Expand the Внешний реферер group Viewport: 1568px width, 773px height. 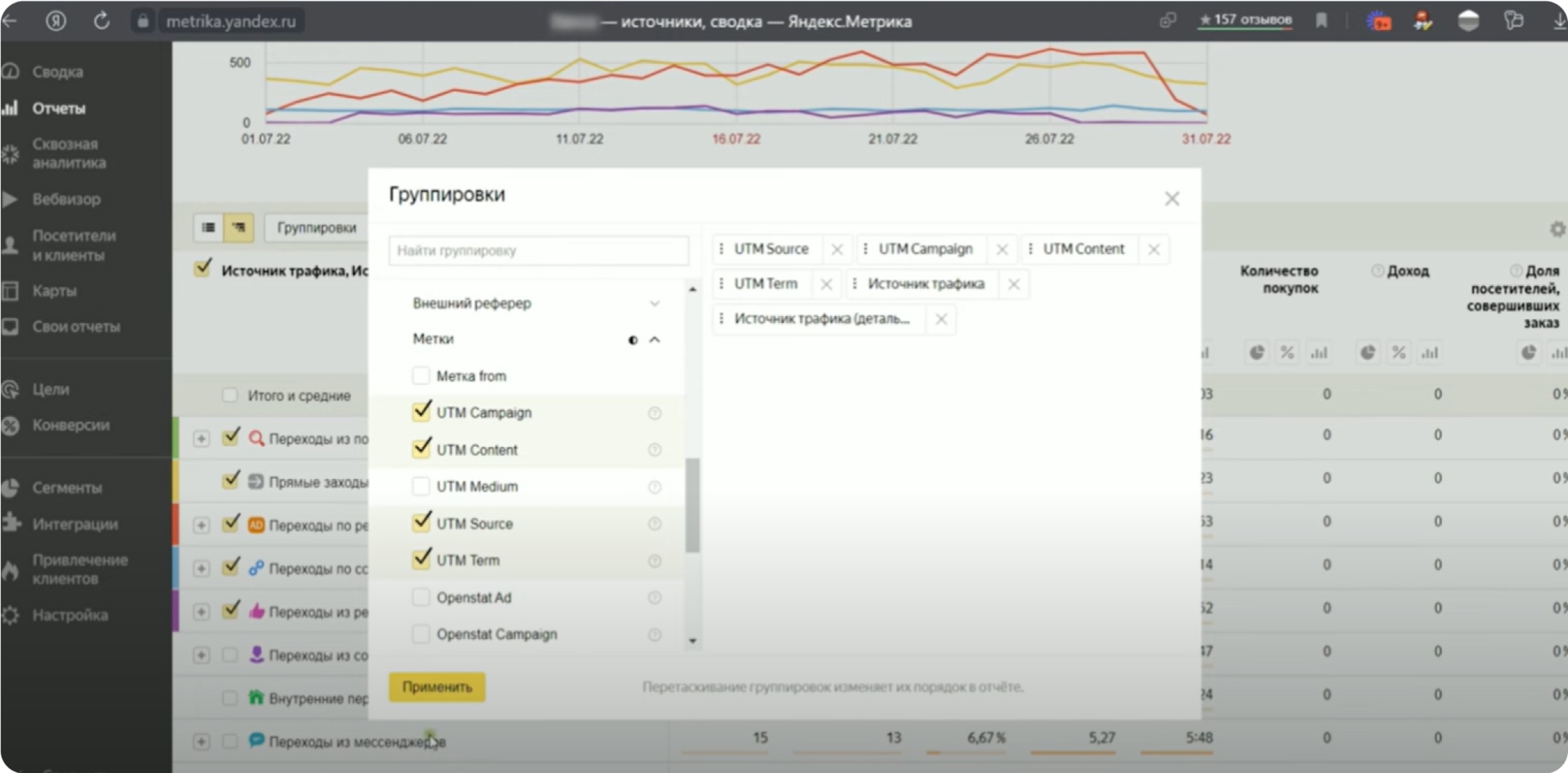pos(654,303)
